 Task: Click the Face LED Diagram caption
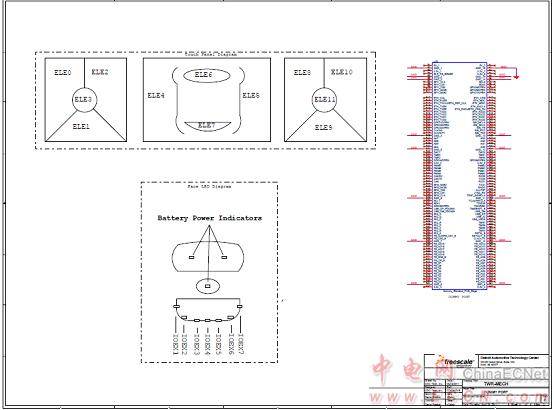(x=210, y=186)
